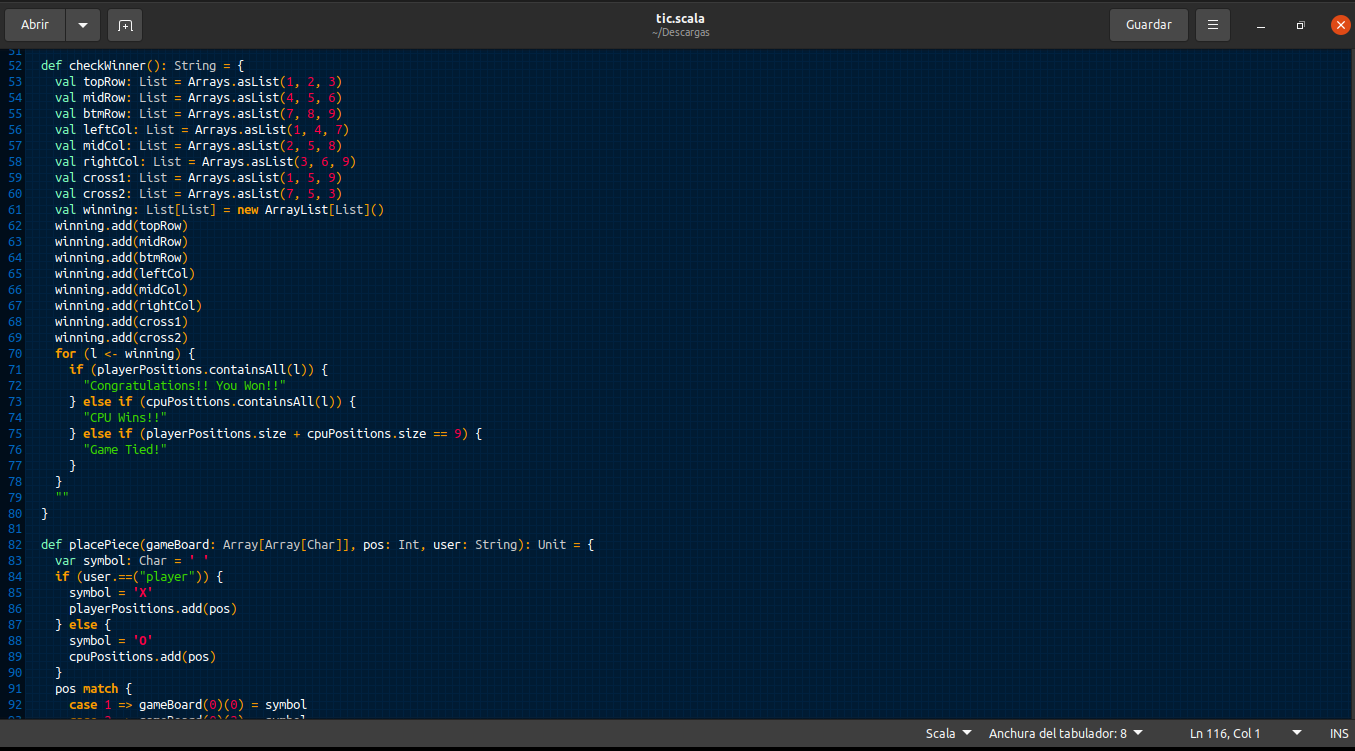
Task: Click the val btmRow line of code
Action: (x=199, y=114)
